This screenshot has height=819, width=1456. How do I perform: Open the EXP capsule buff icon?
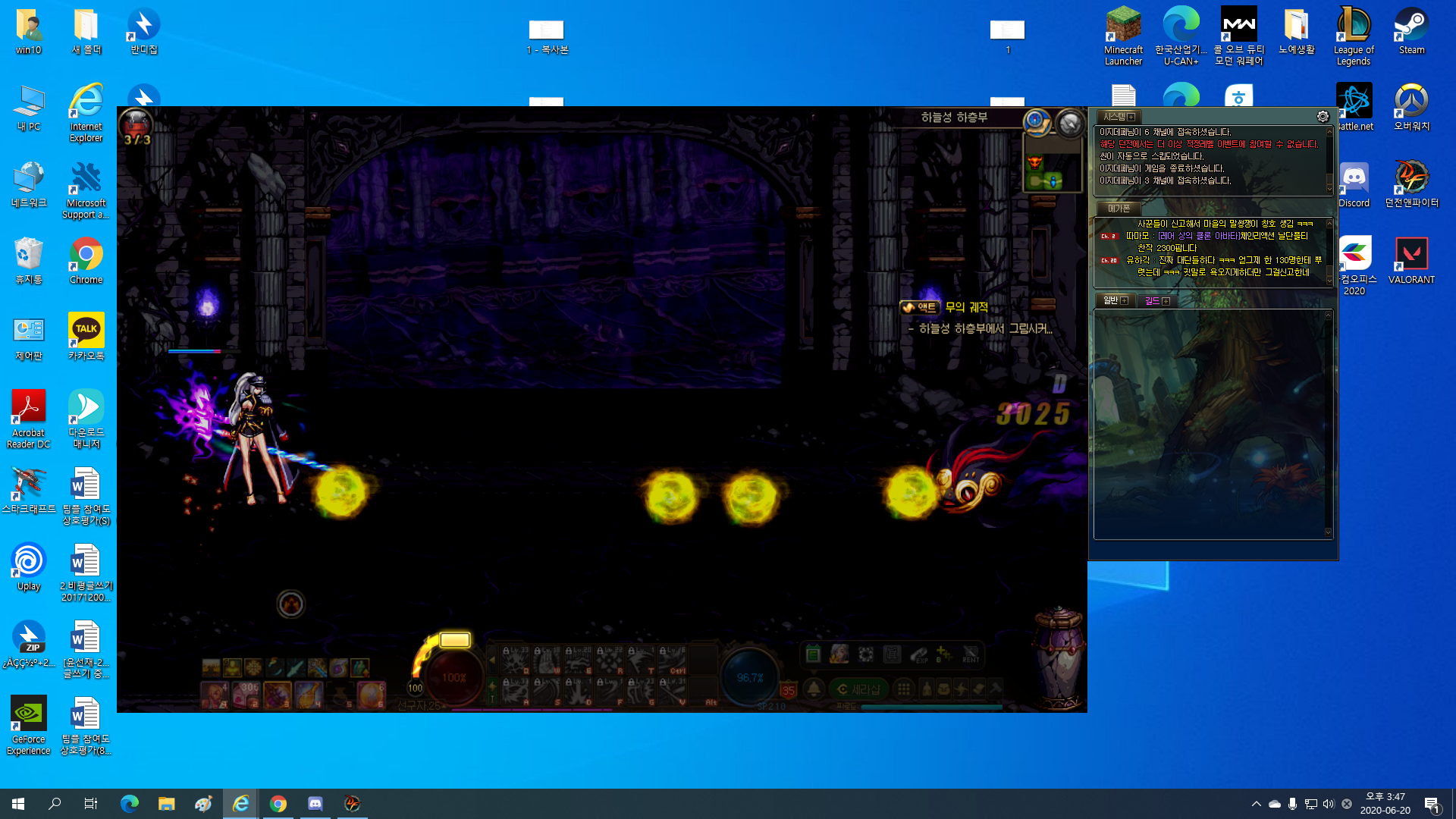pyautogui.click(x=919, y=654)
